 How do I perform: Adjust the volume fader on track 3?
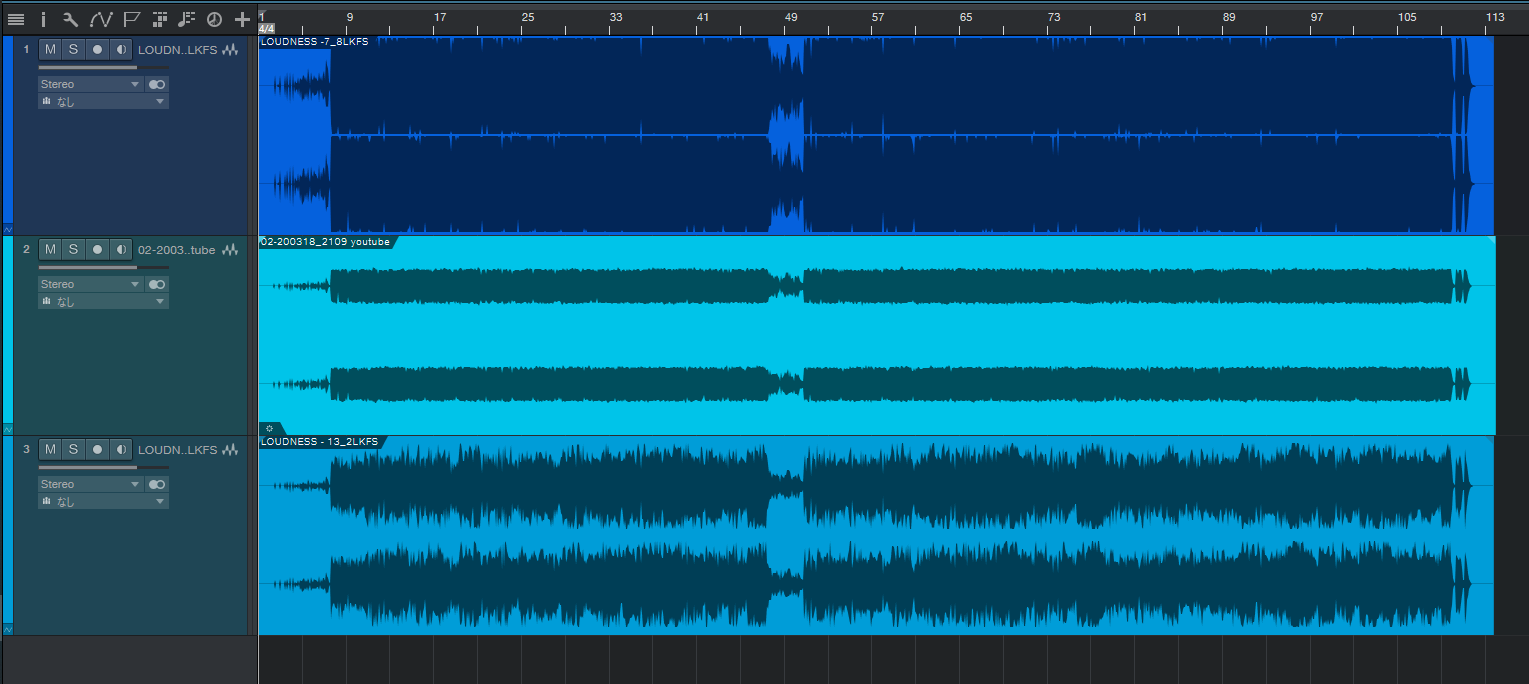103,468
